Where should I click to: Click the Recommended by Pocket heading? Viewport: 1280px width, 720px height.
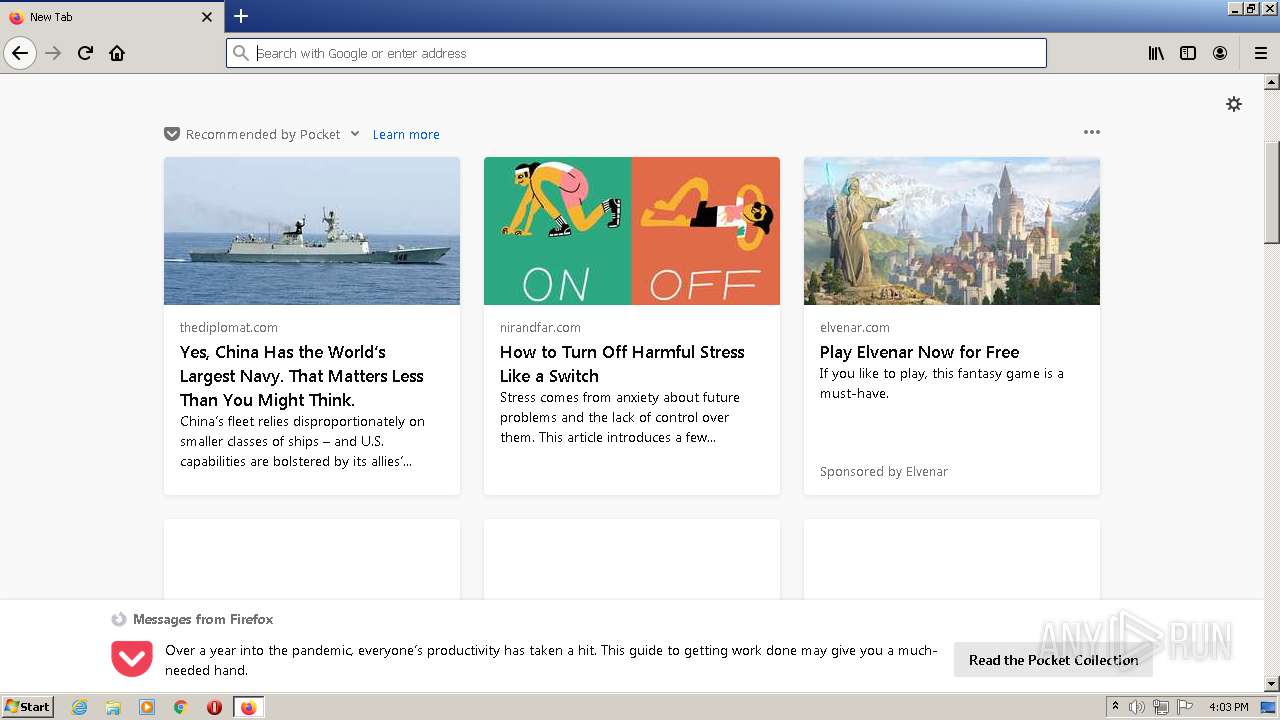(263, 134)
